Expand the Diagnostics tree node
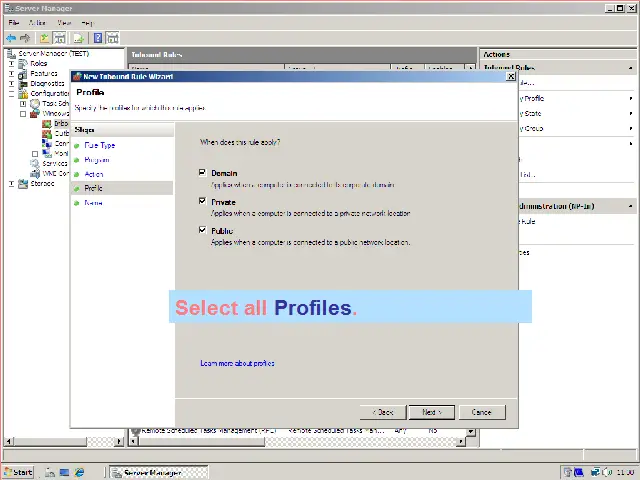 [x=11, y=84]
